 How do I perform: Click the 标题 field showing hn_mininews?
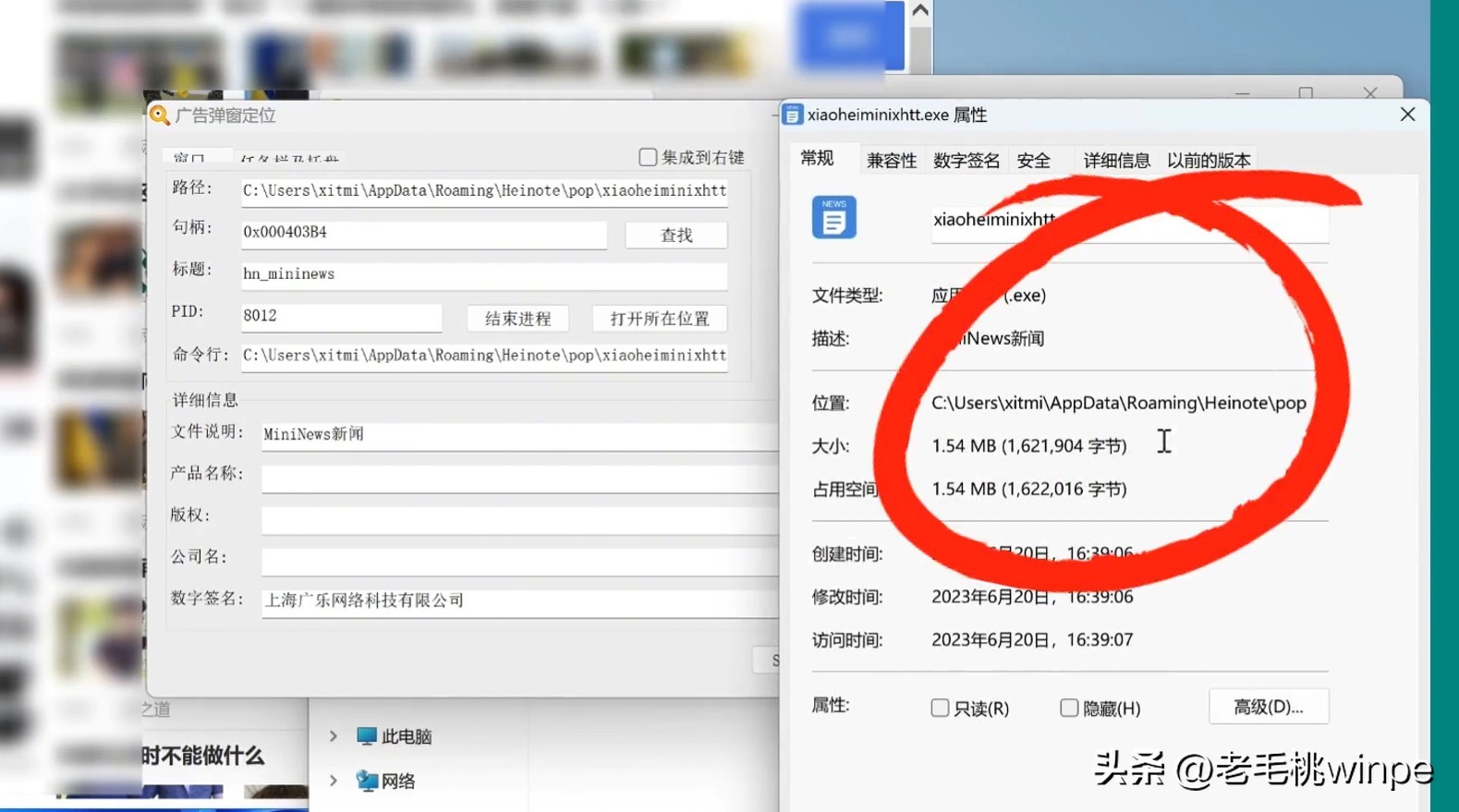[x=484, y=274]
